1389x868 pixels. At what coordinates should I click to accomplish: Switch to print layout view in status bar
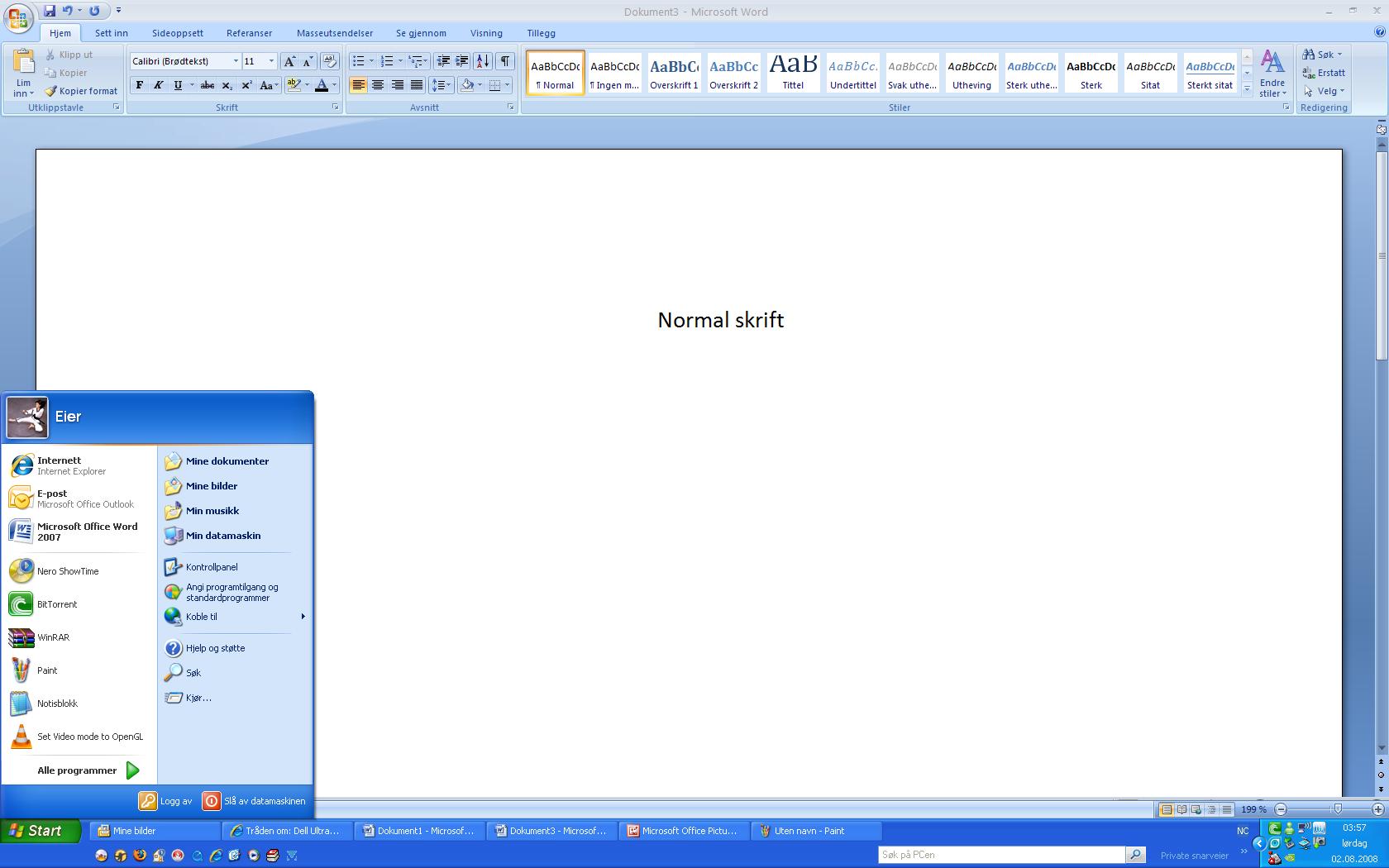[1167, 809]
